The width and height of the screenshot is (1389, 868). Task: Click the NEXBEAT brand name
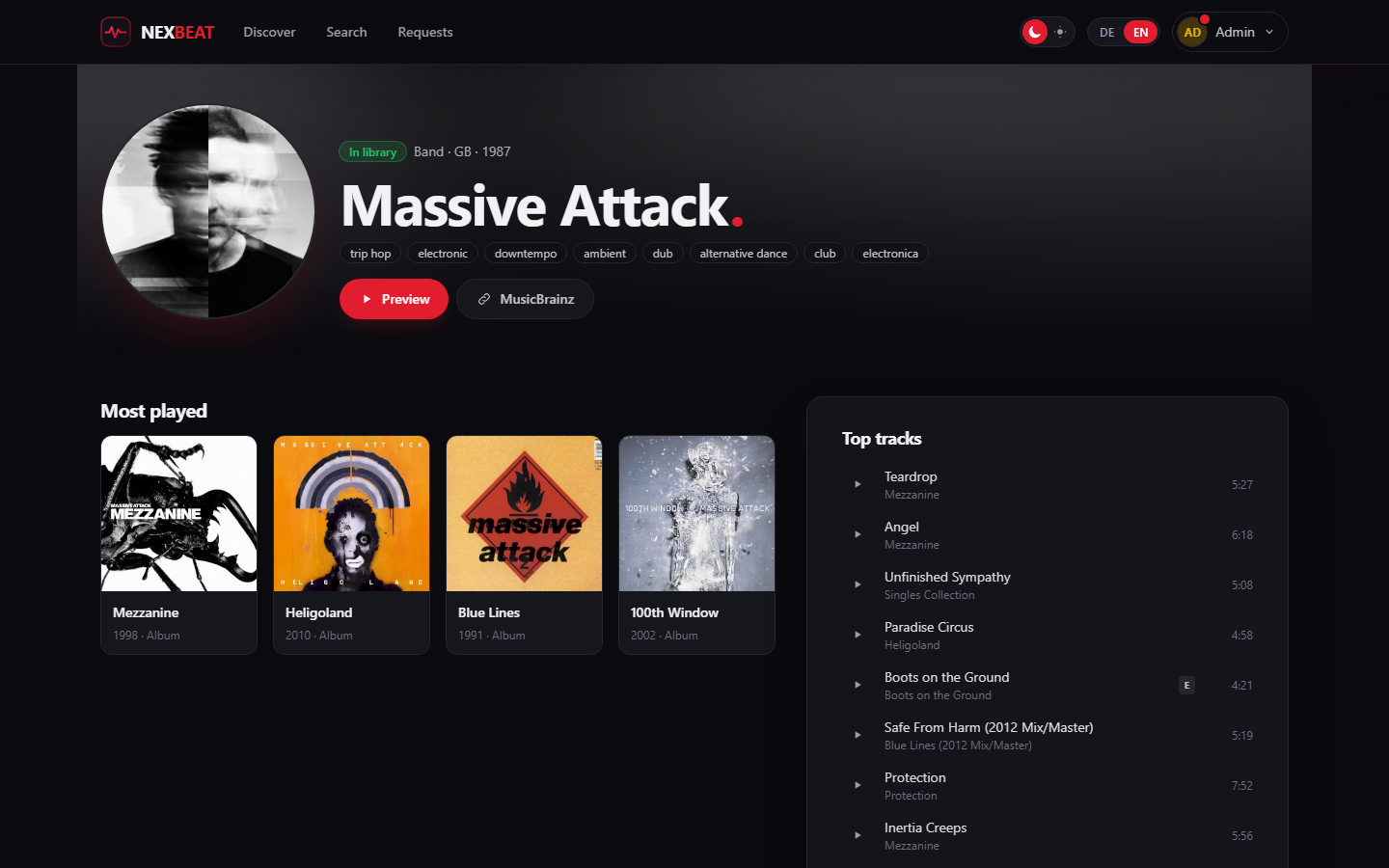point(177,32)
